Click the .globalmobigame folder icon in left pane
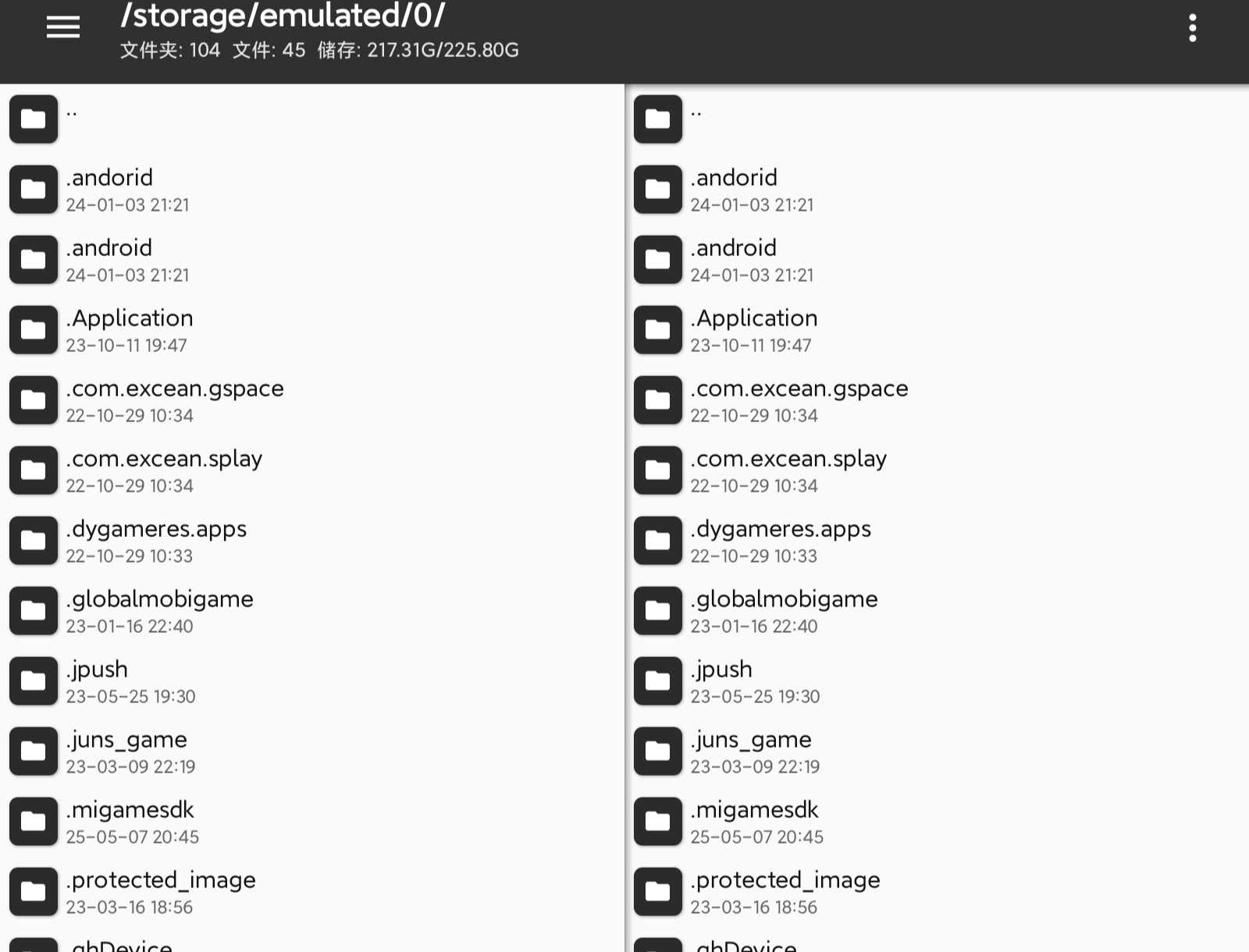 34,611
